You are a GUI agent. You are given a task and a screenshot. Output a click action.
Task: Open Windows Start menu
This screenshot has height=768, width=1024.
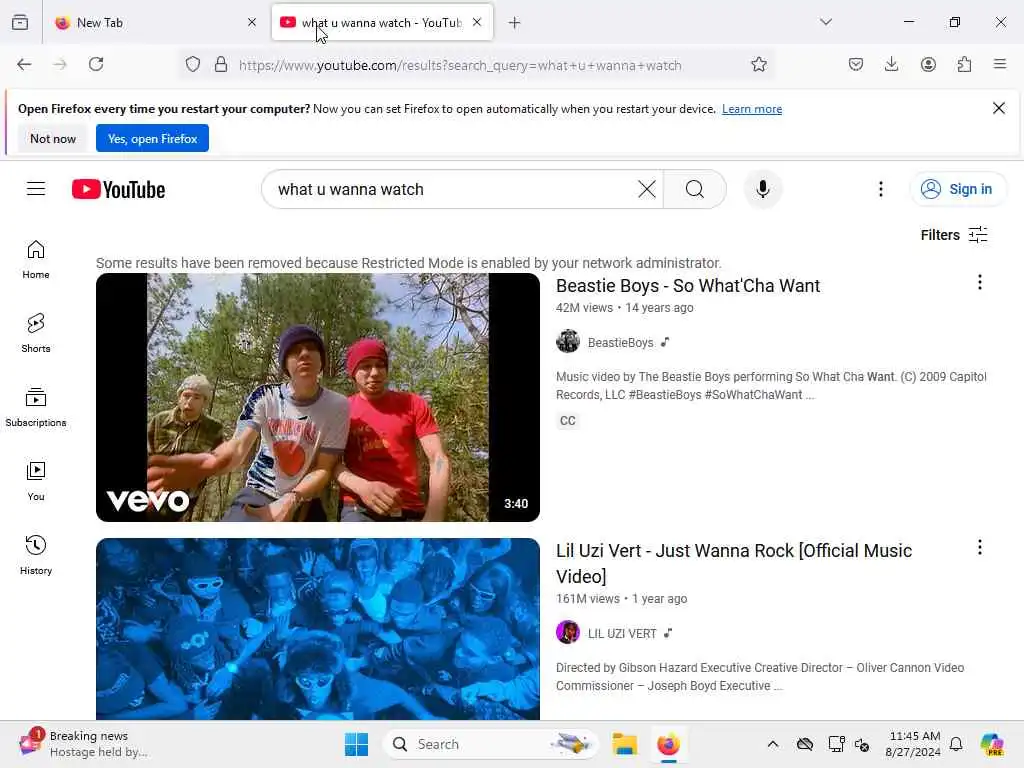[357, 744]
